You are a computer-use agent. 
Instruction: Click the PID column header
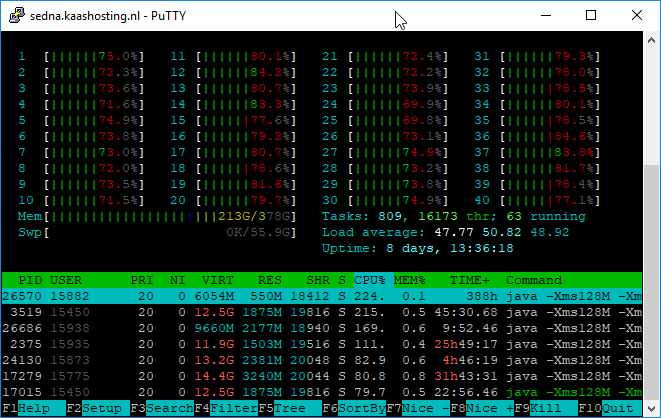coord(30,279)
